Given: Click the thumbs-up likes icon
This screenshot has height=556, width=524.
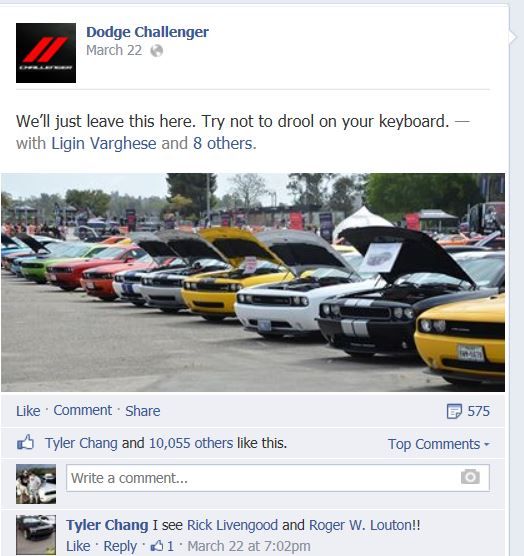Looking at the screenshot, I should coord(26,443).
